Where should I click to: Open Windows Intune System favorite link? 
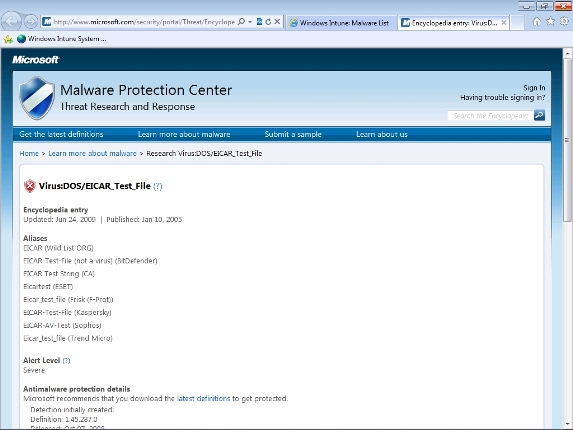click(62, 39)
